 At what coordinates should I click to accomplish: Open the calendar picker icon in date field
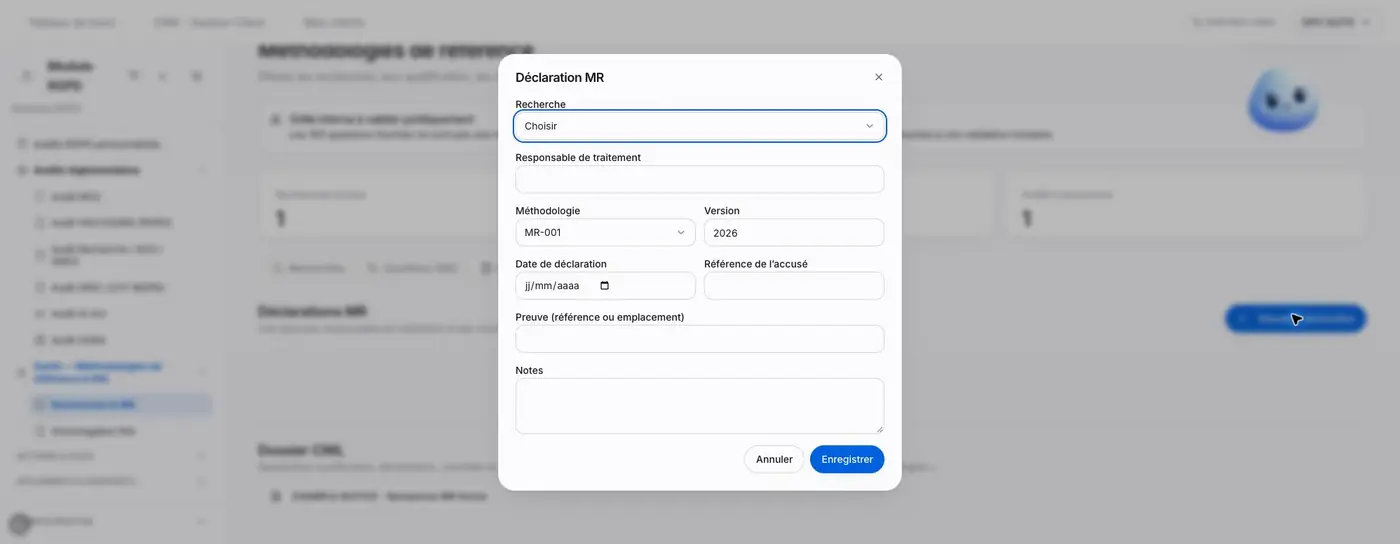(x=604, y=285)
